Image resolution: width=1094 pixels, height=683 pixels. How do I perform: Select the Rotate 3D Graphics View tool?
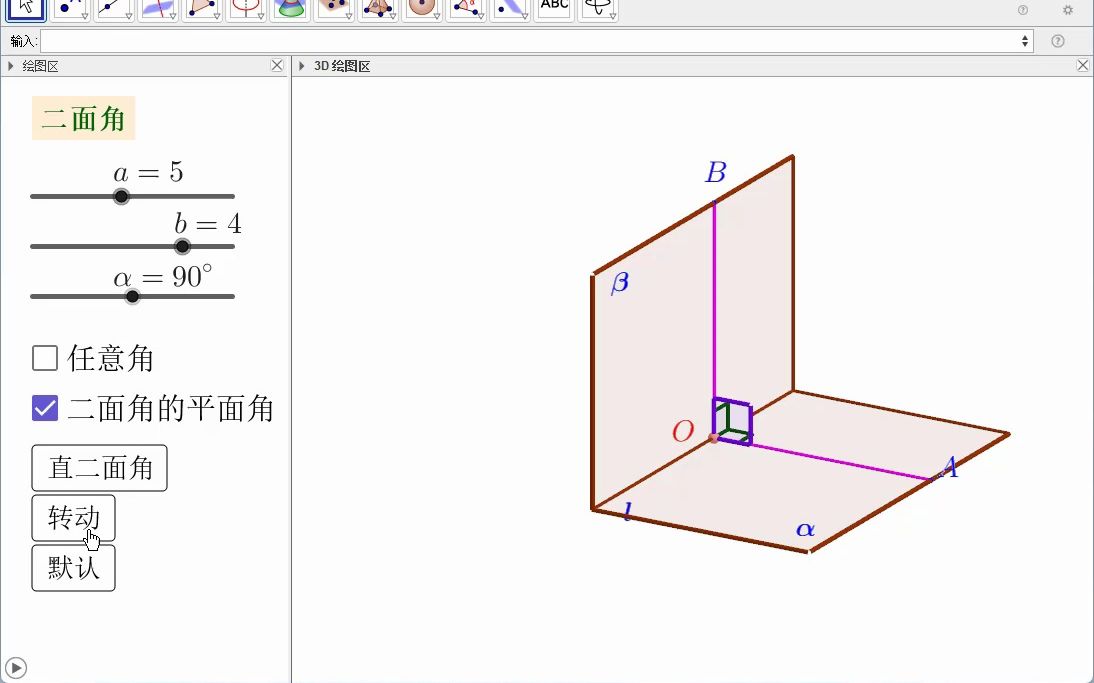click(597, 8)
